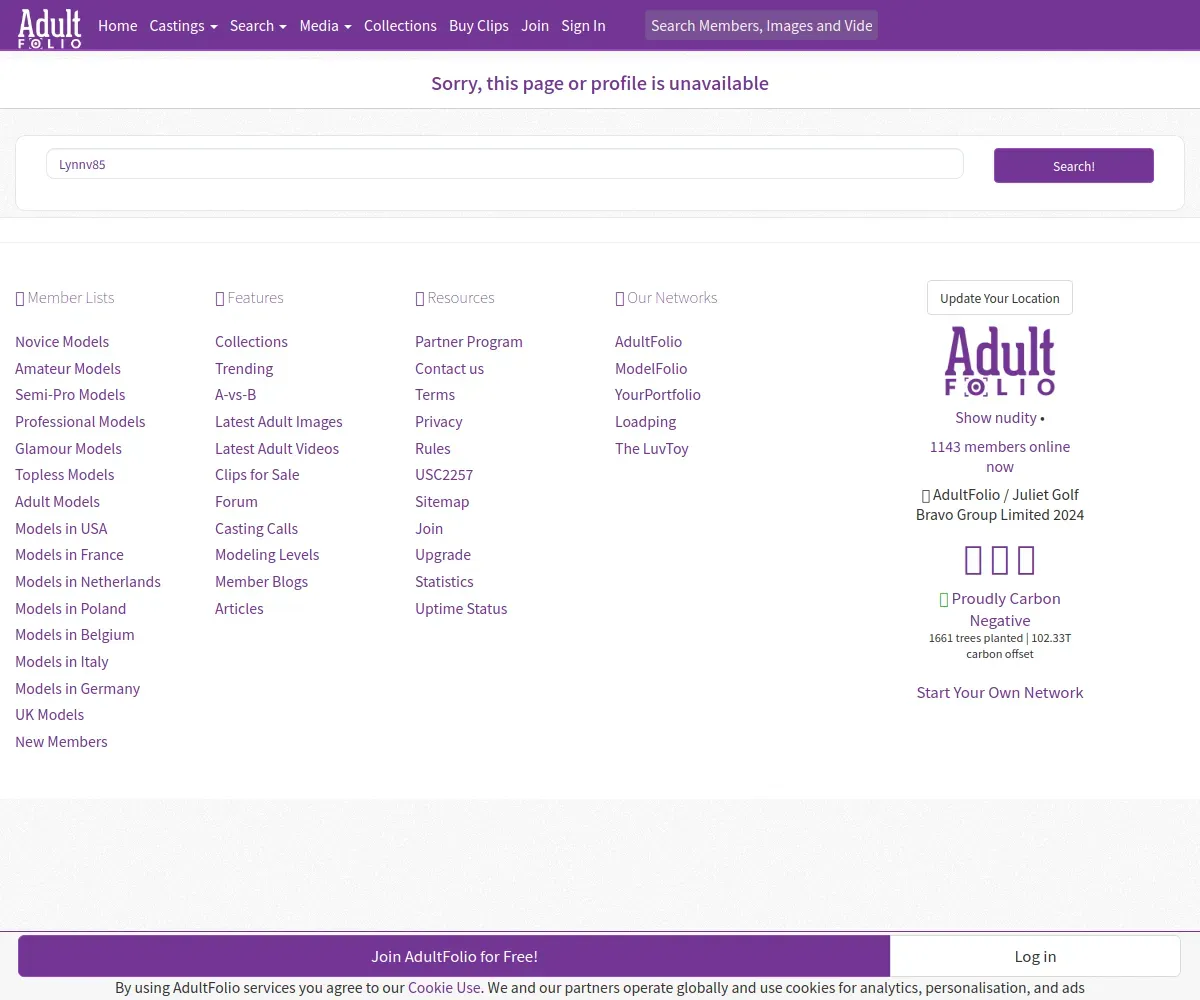The height and width of the screenshot is (1000, 1200).
Task: Open USC2257 link
Action: click(x=444, y=475)
